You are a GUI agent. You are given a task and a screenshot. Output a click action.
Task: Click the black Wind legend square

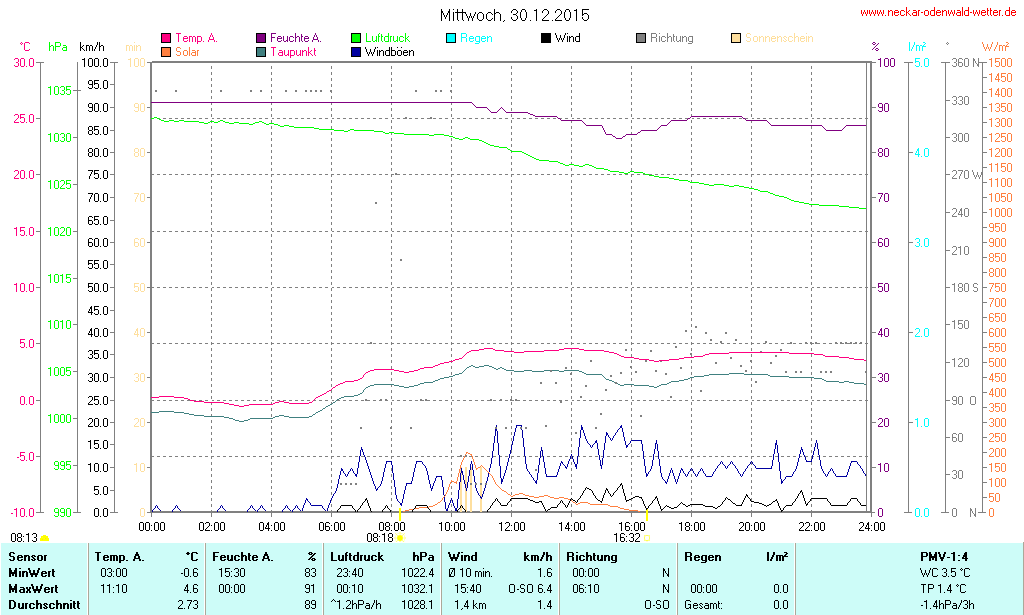tap(546, 39)
